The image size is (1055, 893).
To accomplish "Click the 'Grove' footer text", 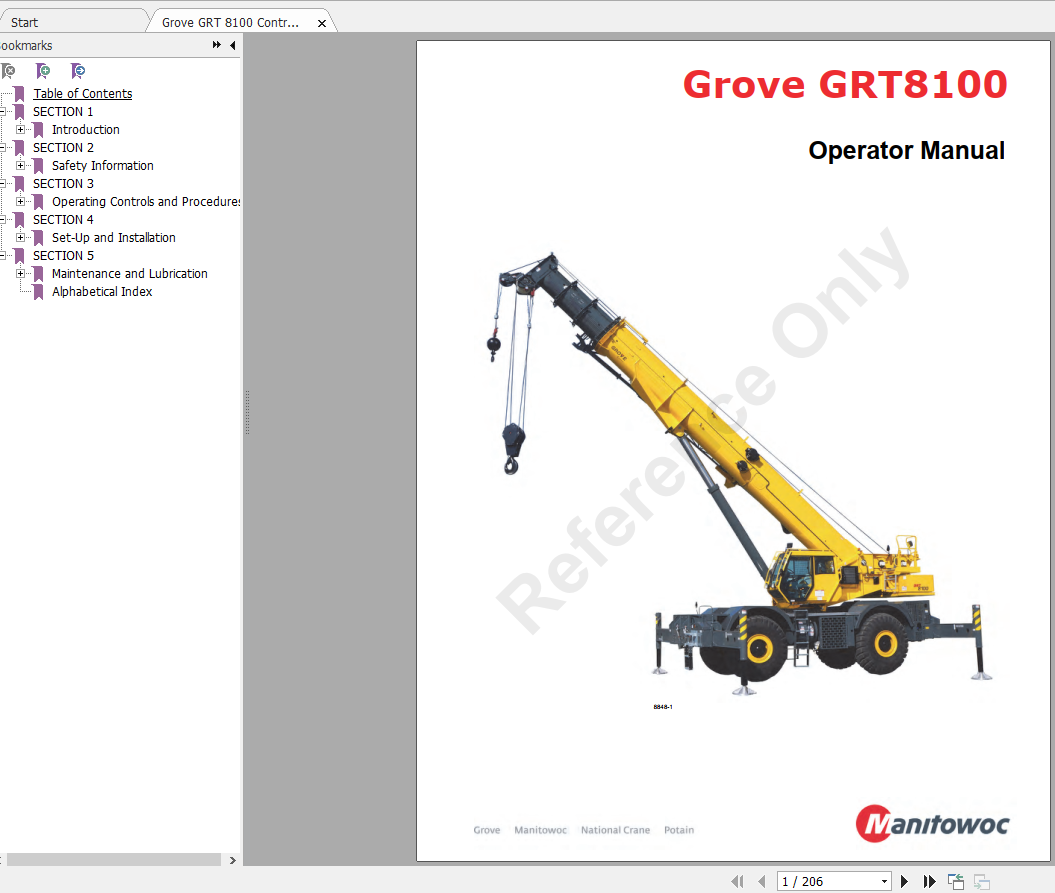I will [x=486, y=830].
